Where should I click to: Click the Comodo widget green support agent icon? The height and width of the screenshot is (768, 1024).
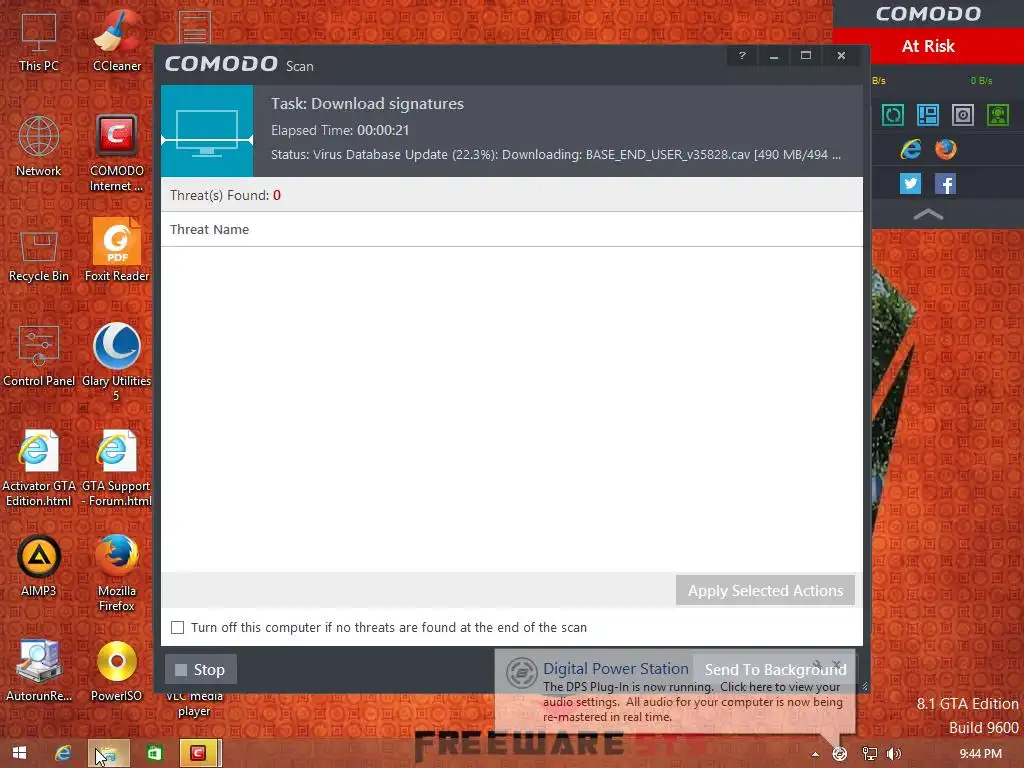tap(998, 115)
